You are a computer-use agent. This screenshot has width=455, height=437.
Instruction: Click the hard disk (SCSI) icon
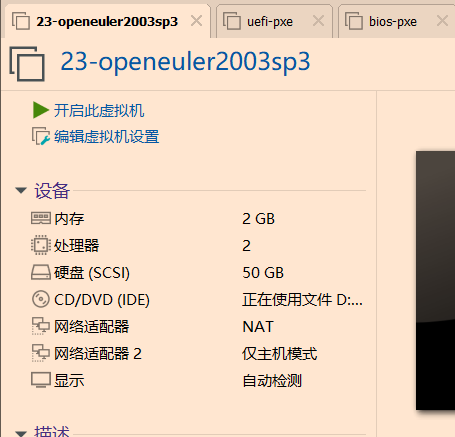click(41, 272)
